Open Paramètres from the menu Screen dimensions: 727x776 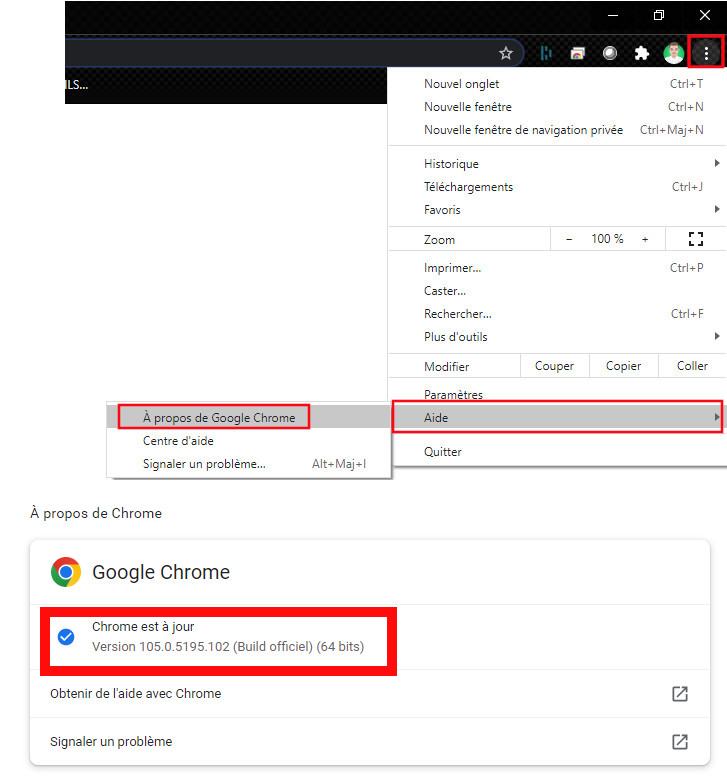(x=557, y=394)
